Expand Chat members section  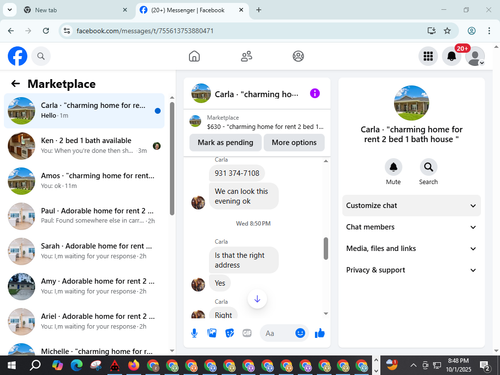point(411,227)
